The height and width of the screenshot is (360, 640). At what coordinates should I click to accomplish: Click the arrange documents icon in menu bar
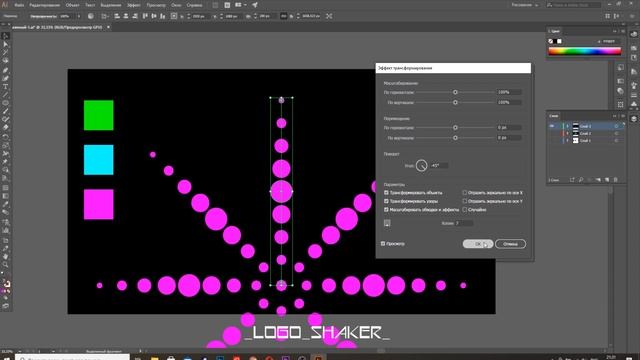238,5
